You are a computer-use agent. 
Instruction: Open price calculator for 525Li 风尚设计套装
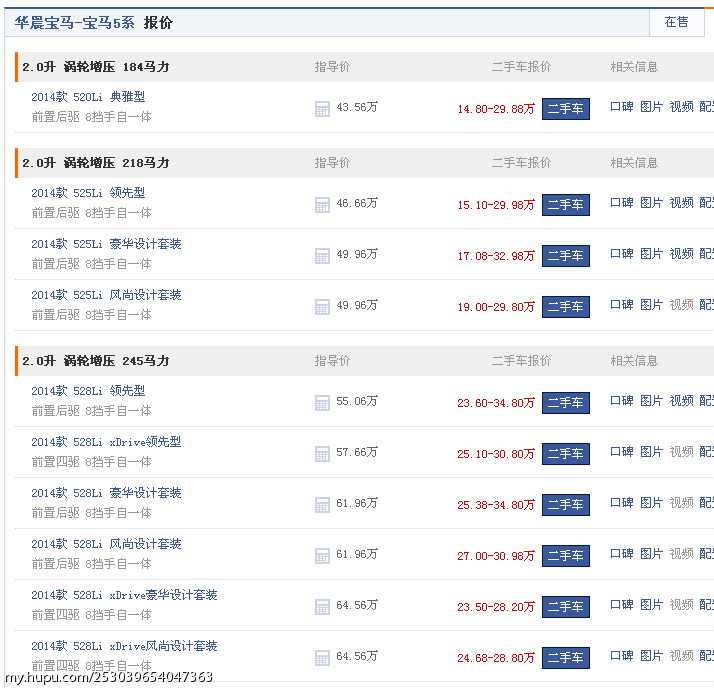(x=322, y=307)
